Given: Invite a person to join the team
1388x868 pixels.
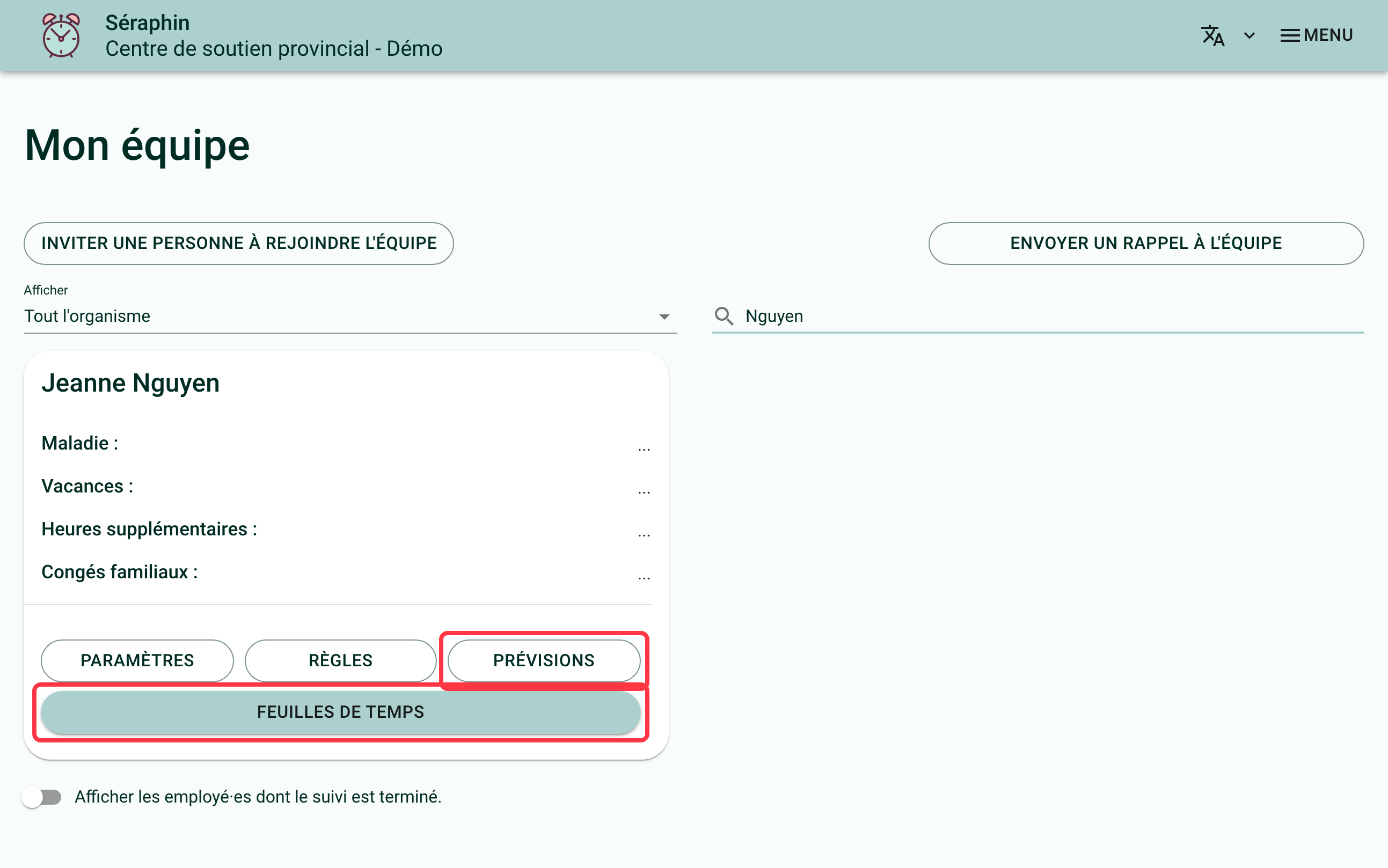Looking at the screenshot, I should [x=239, y=244].
